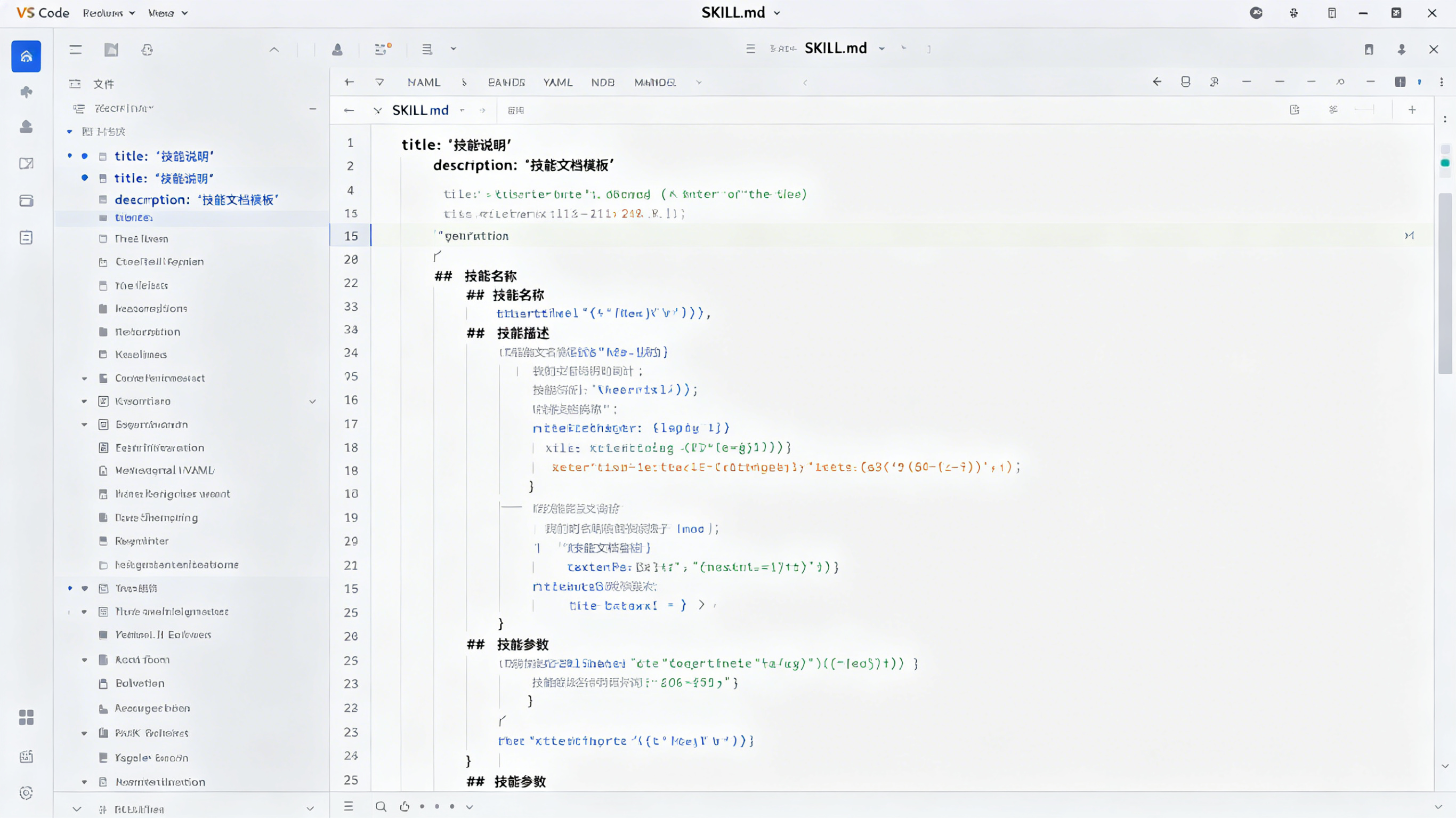This screenshot has height=818, width=1456.
Task: Click the left arrow icon in the right editor toolbar
Action: point(1157,82)
